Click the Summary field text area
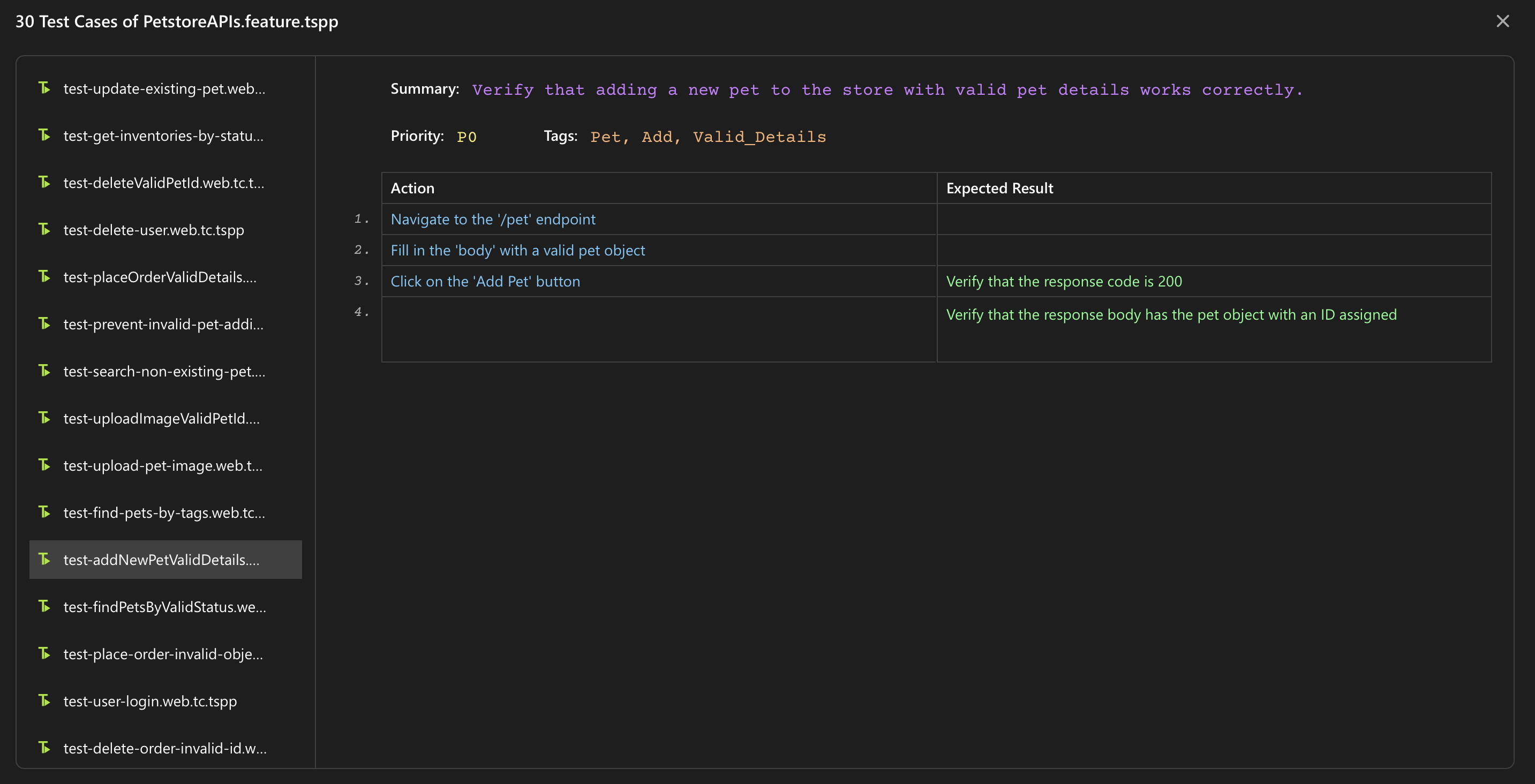This screenshot has height=784, width=1535. [888, 89]
